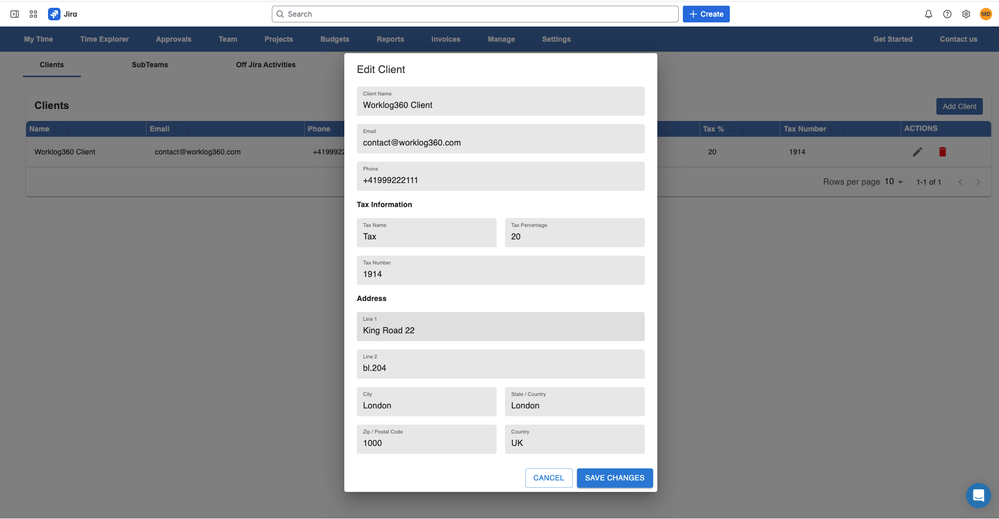Click CANCEL in Edit Client dialog
The image size is (999, 519).
[549, 478]
